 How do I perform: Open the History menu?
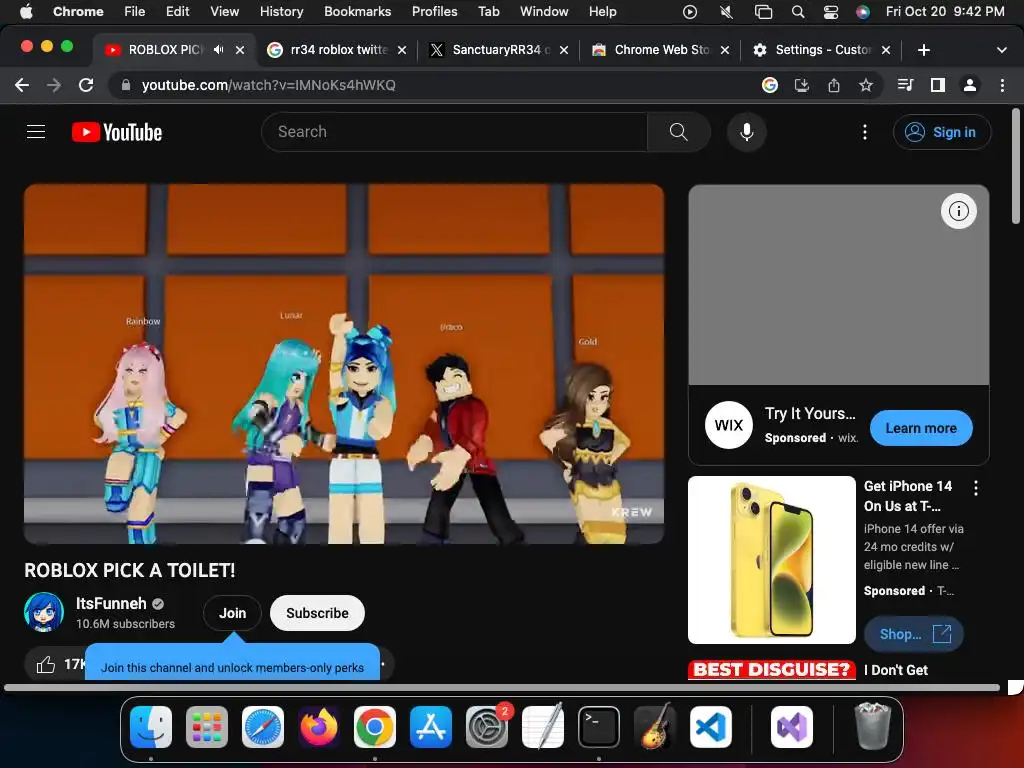coord(281,12)
